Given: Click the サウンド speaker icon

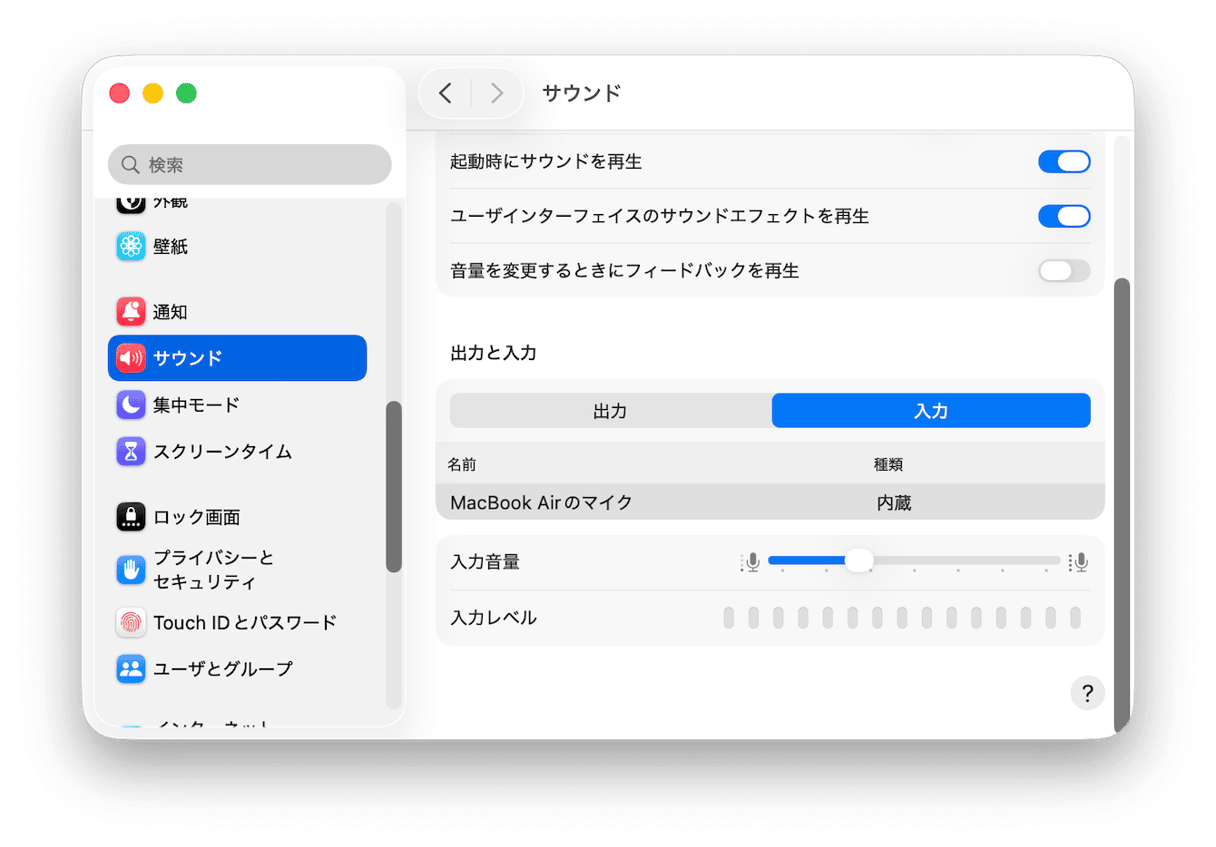Looking at the screenshot, I should 131,358.
